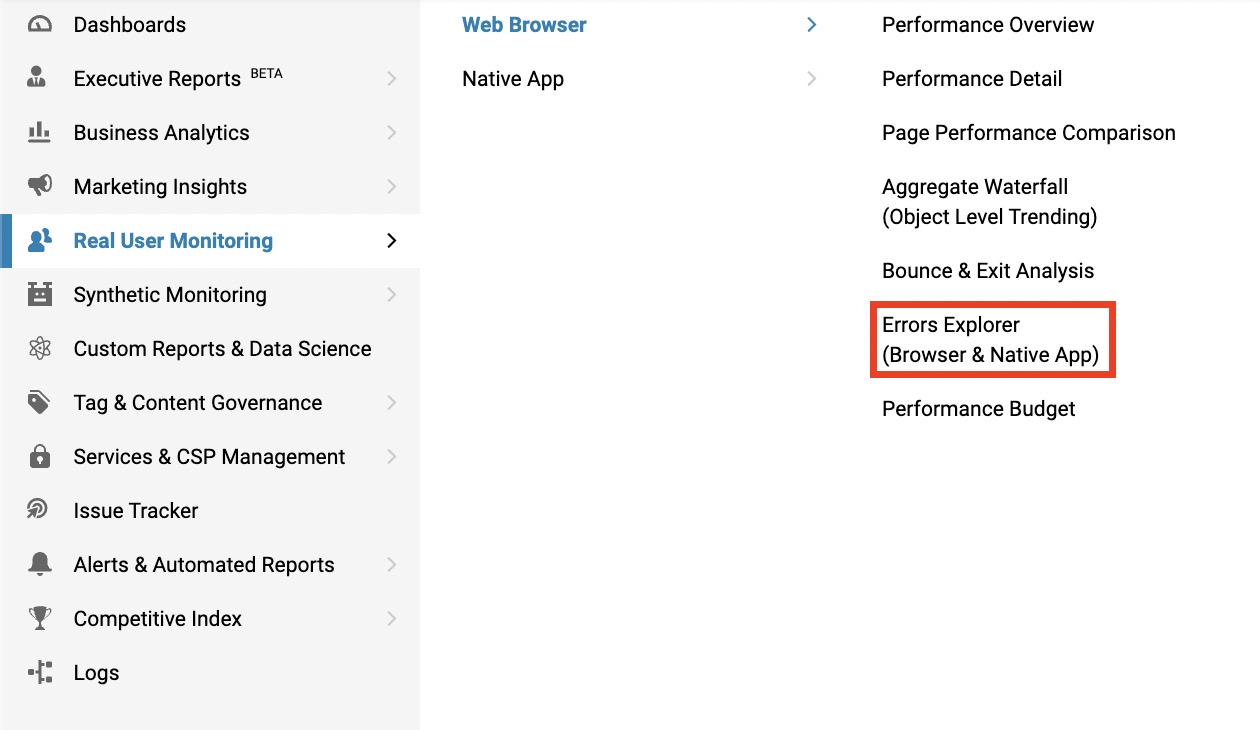Expand the Marketing Insights submenu arrow
The height and width of the screenshot is (730, 1260).
tap(392, 187)
